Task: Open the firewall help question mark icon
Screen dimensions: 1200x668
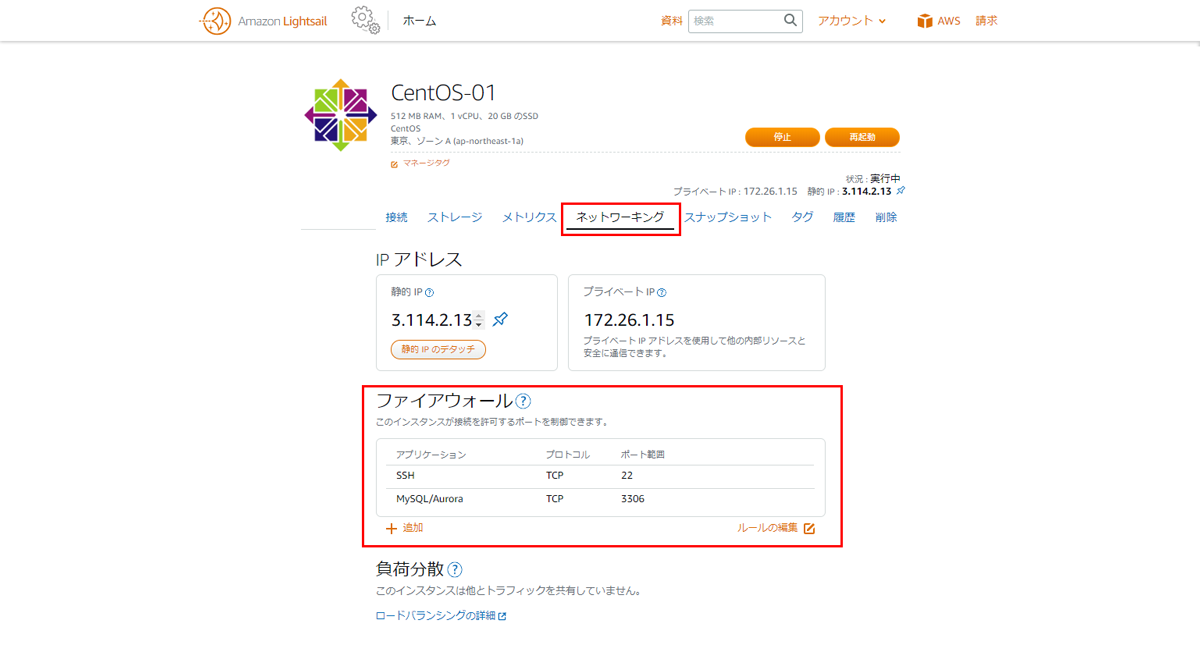Action: pos(523,403)
